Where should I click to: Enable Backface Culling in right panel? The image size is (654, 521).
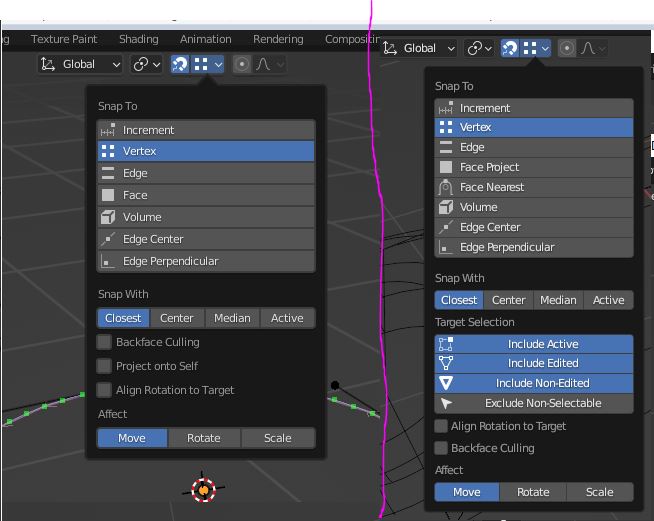coord(441,448)
